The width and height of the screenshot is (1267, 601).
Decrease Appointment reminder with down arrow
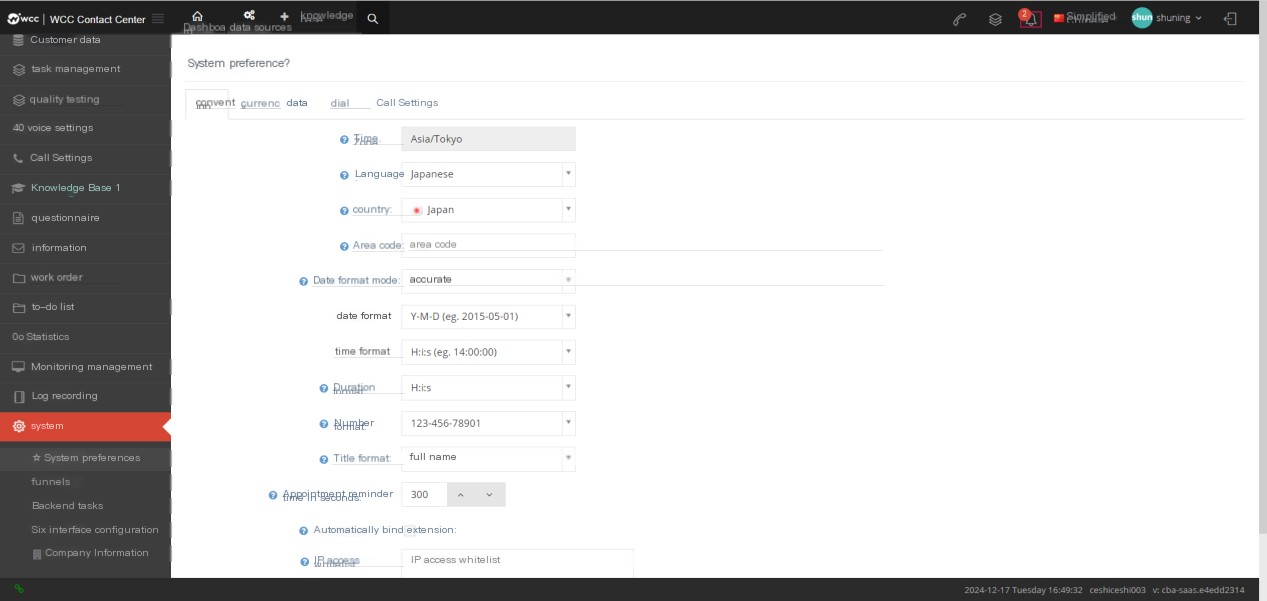point(489,495)
